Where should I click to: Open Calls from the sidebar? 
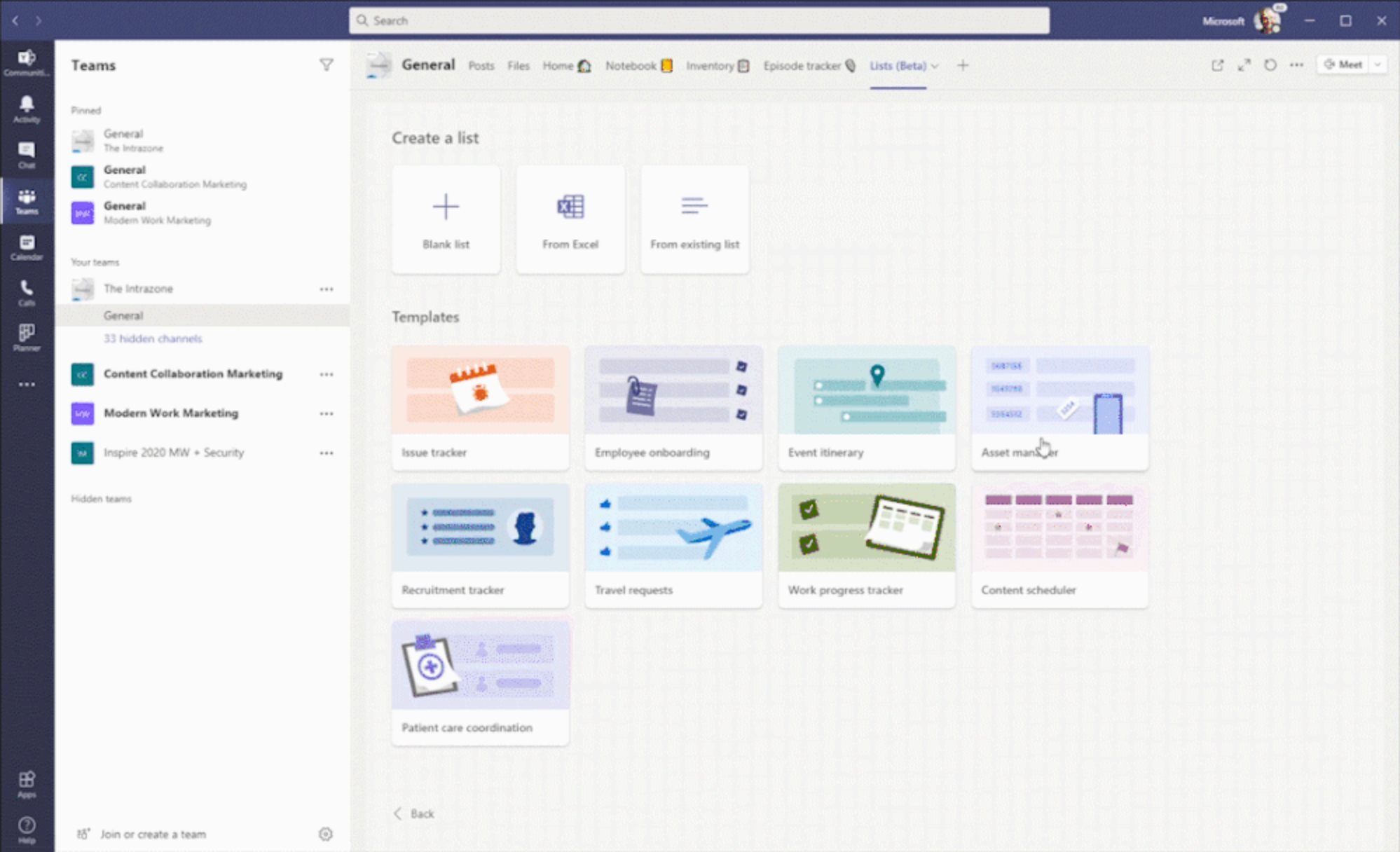tap(27, 292)
